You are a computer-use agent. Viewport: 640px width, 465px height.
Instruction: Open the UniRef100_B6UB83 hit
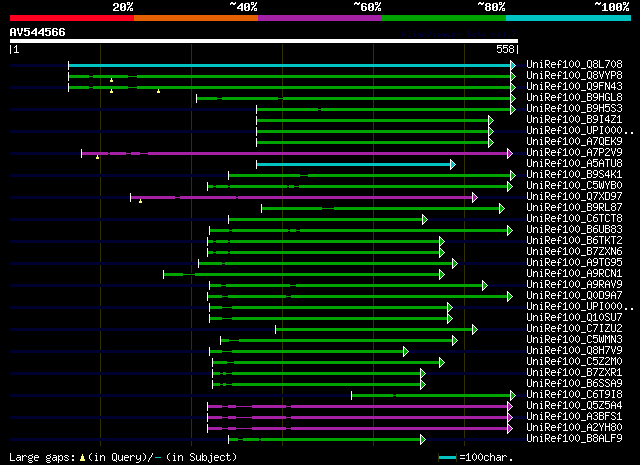tap(574, 229)
